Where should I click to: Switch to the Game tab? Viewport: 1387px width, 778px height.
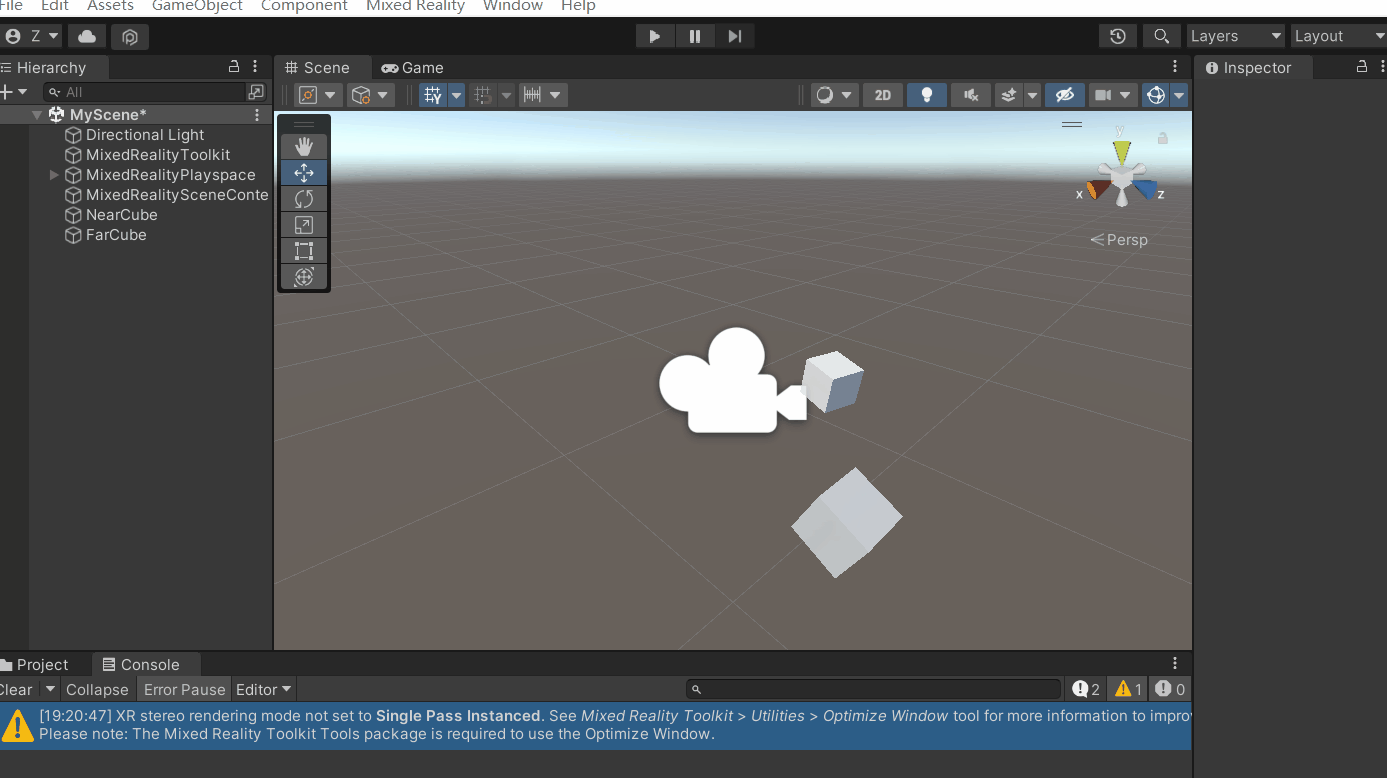point(412,67)
